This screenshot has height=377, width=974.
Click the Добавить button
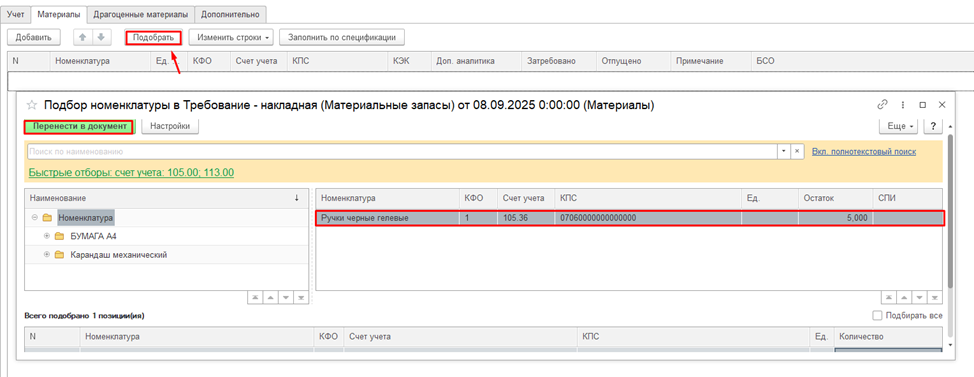click(34, 37)
